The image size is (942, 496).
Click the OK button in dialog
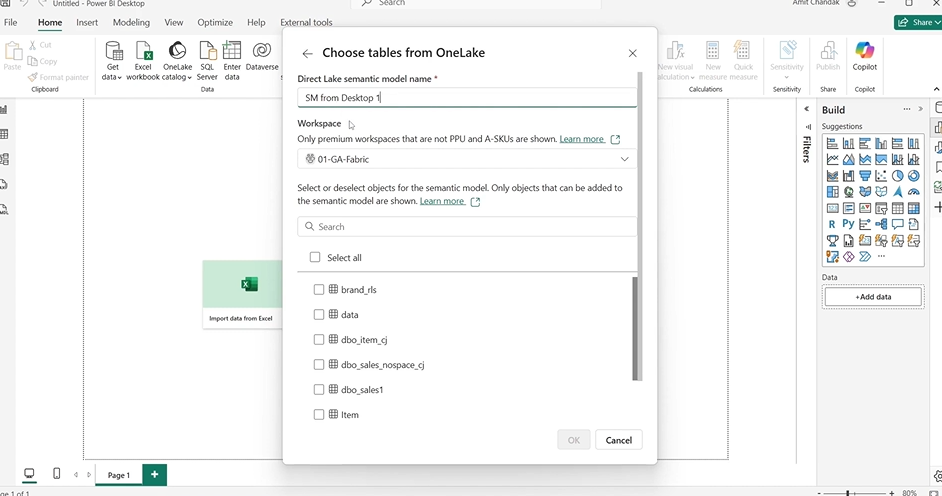574,440
